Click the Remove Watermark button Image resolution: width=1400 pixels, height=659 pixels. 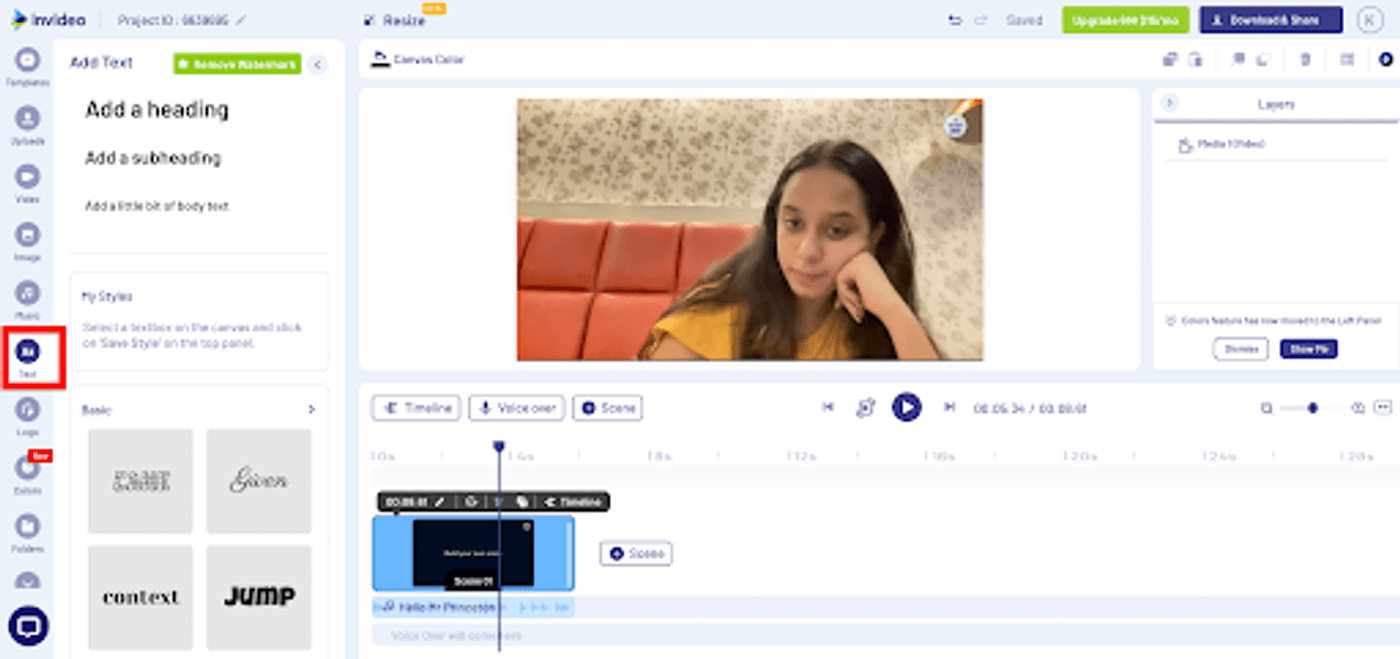point(237,64)
